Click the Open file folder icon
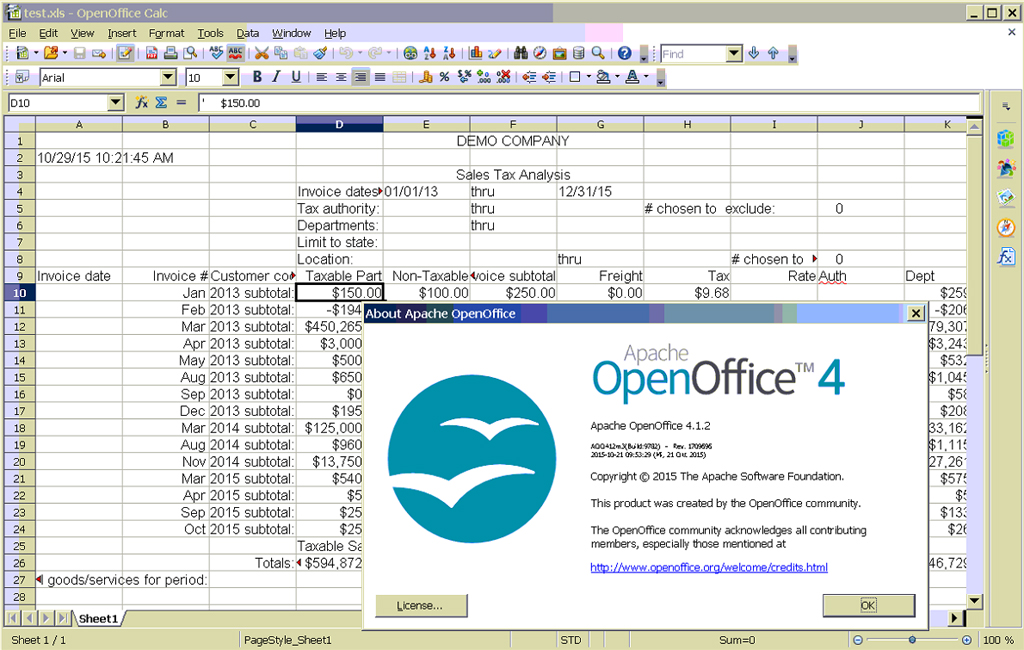 (51, 54)
